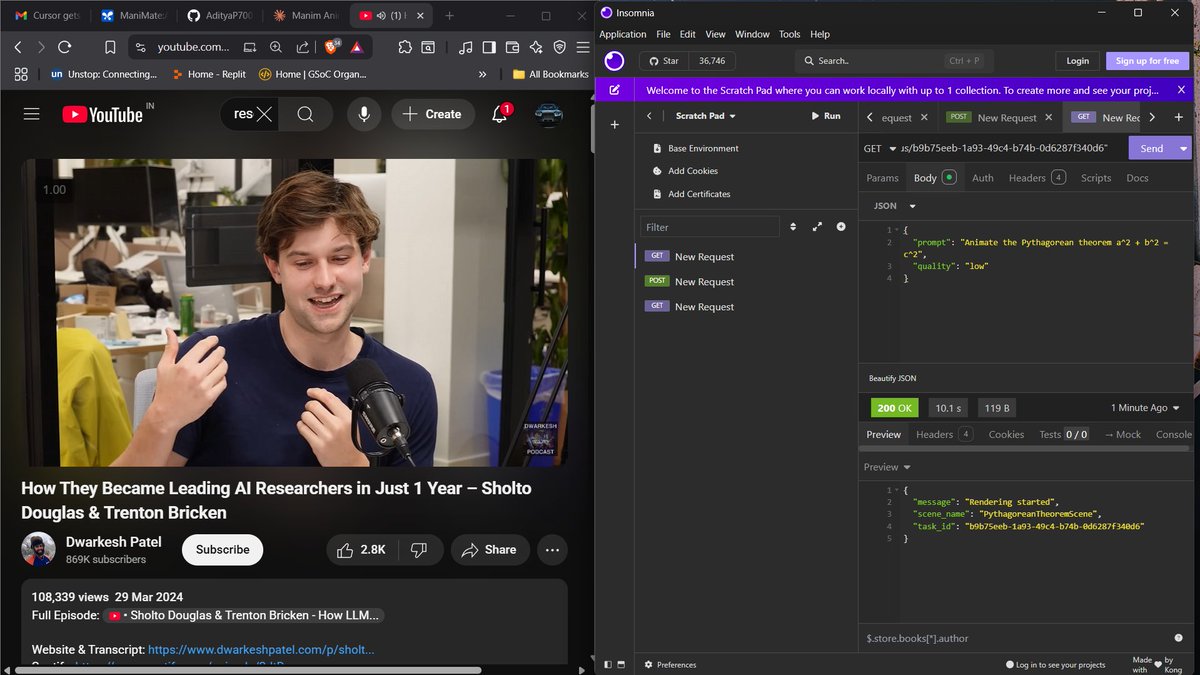Open the YouTube account avatar menu
Viewport: 1200px width, 675px height.
tap(548, 114)
